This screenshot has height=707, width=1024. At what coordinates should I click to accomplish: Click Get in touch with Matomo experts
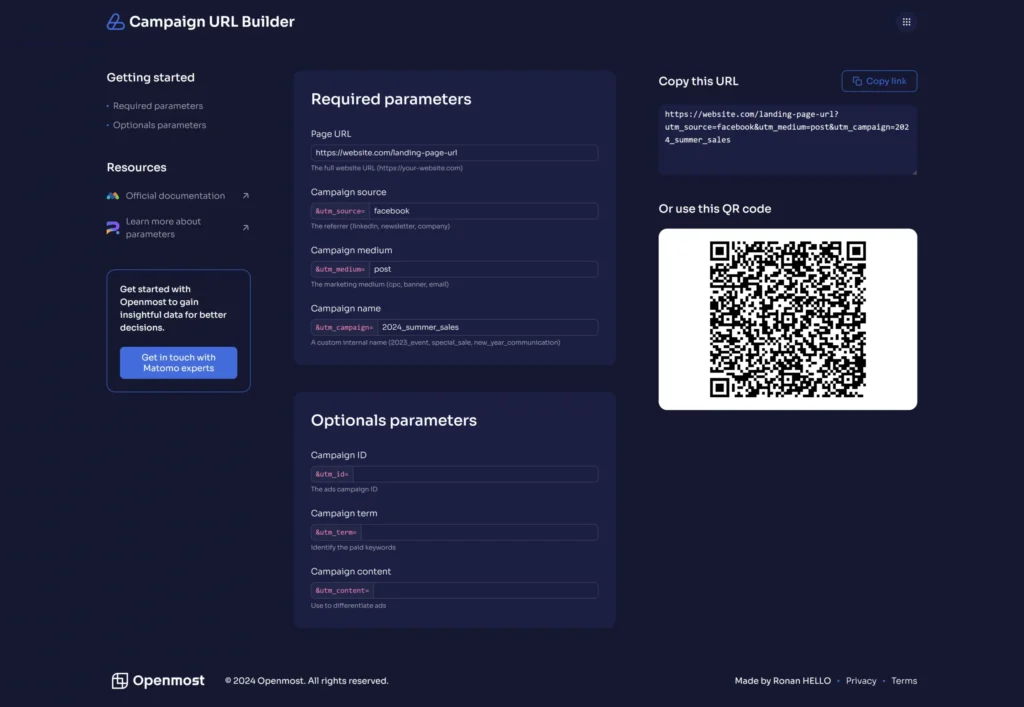coord(178,363)
